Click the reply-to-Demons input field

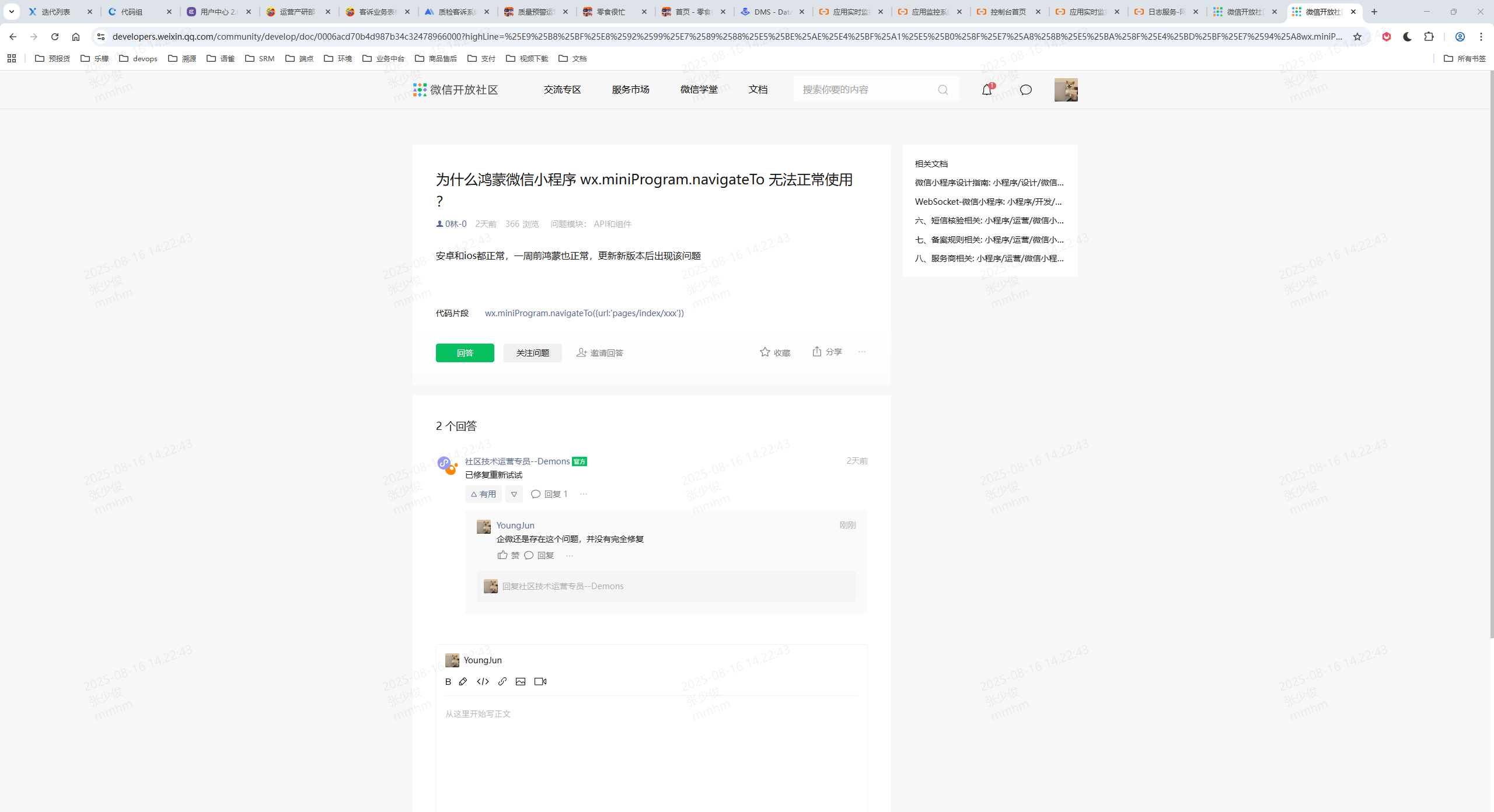pos(665,586)
